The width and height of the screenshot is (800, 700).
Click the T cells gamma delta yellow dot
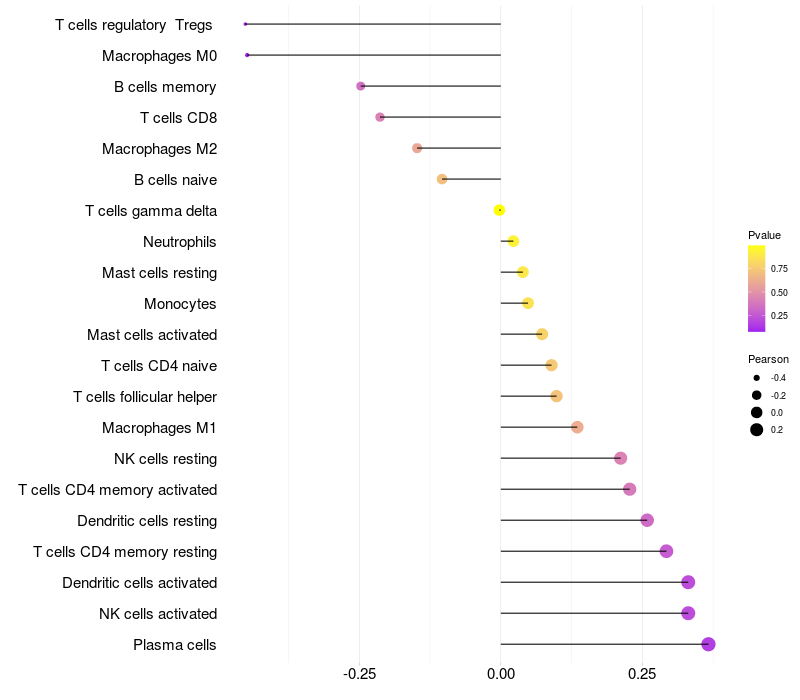[x=499, y=210]
